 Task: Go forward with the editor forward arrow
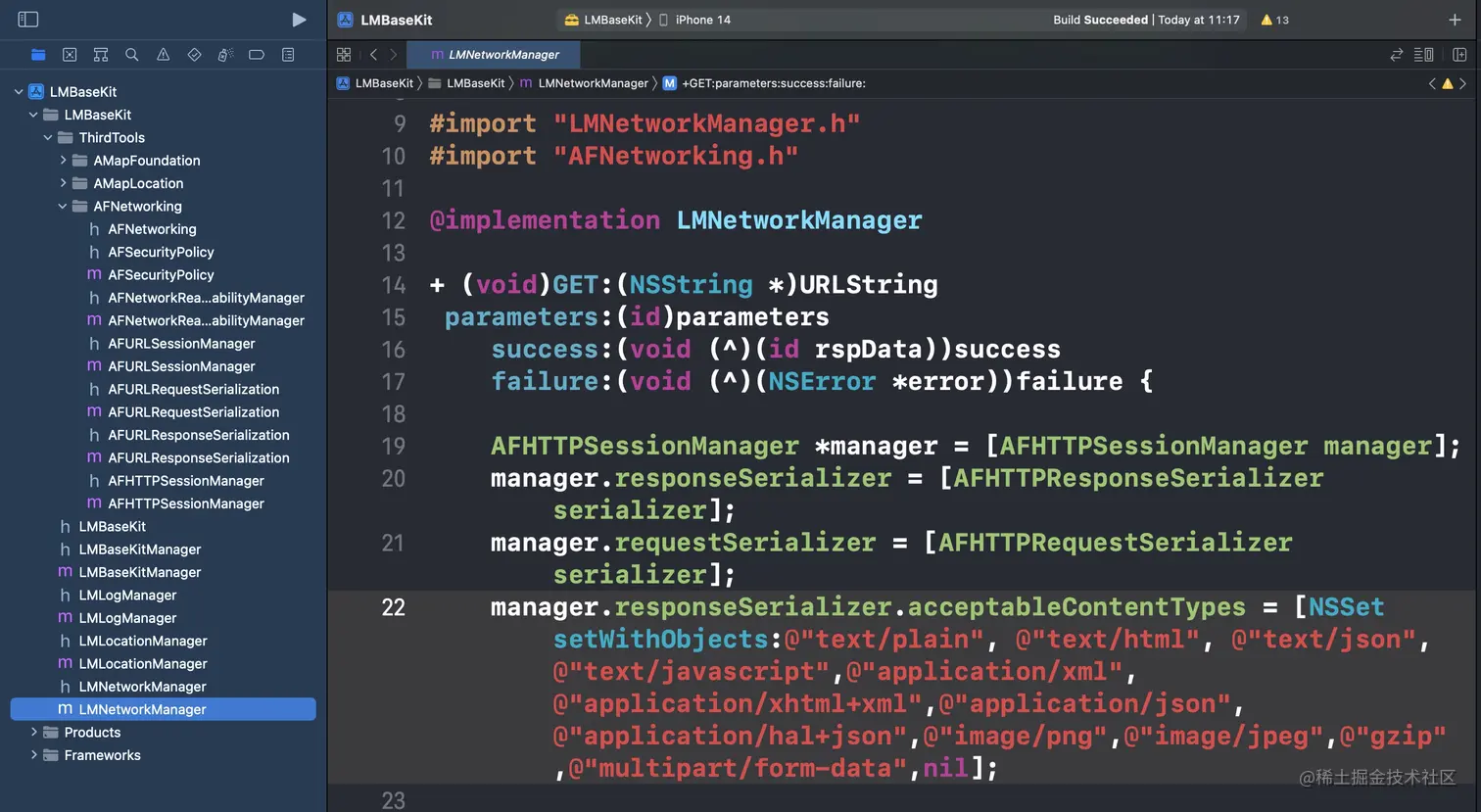[394, 55]
